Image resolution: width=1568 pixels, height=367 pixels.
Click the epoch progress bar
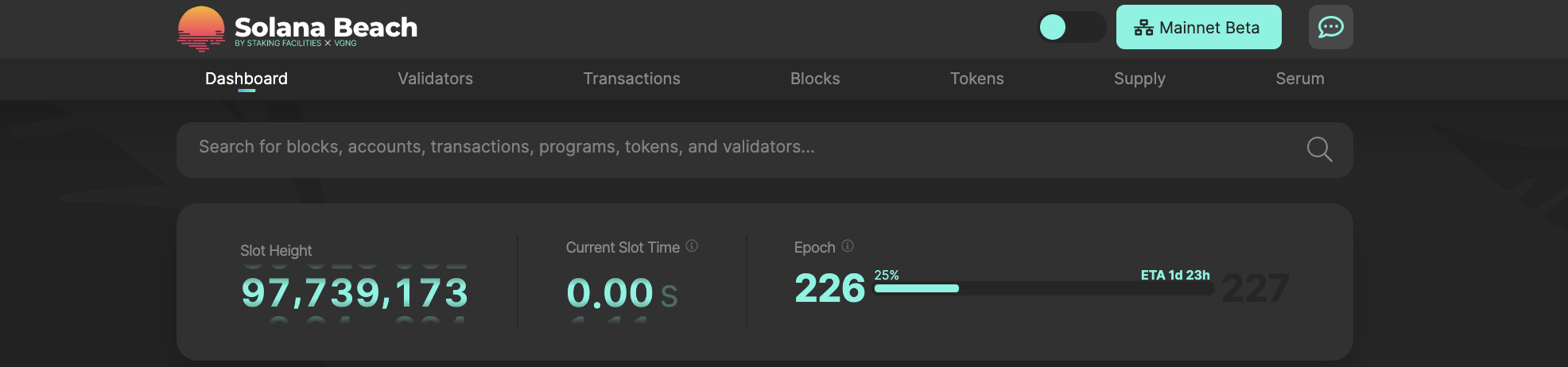point(1043,288)
